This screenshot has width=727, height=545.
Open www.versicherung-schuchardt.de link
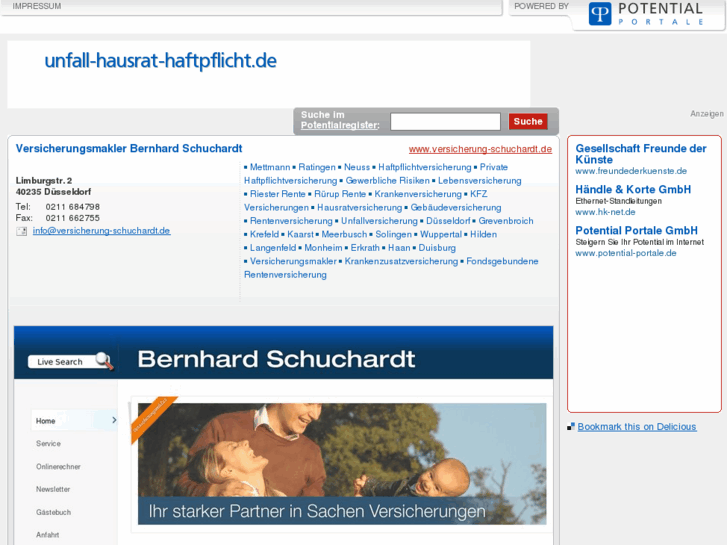tap(480, 149)
